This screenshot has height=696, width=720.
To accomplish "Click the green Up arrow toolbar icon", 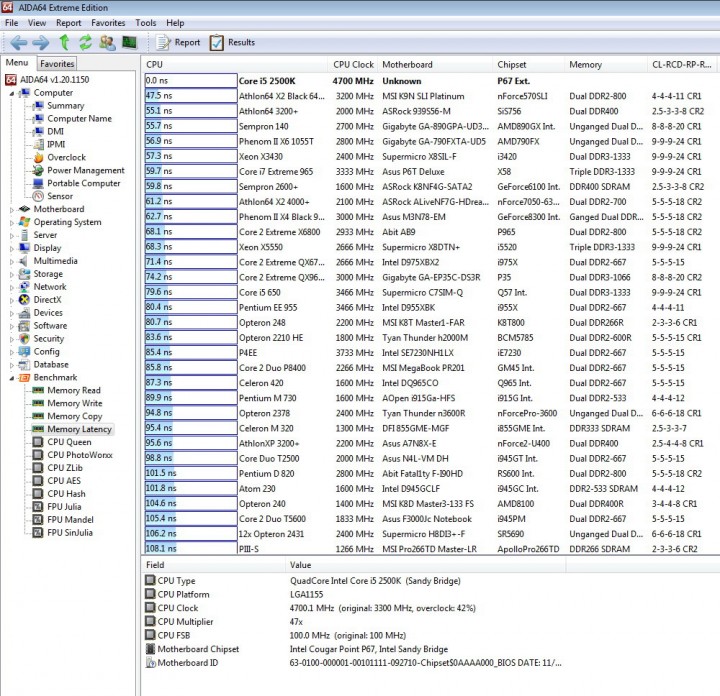I will 64,42.
